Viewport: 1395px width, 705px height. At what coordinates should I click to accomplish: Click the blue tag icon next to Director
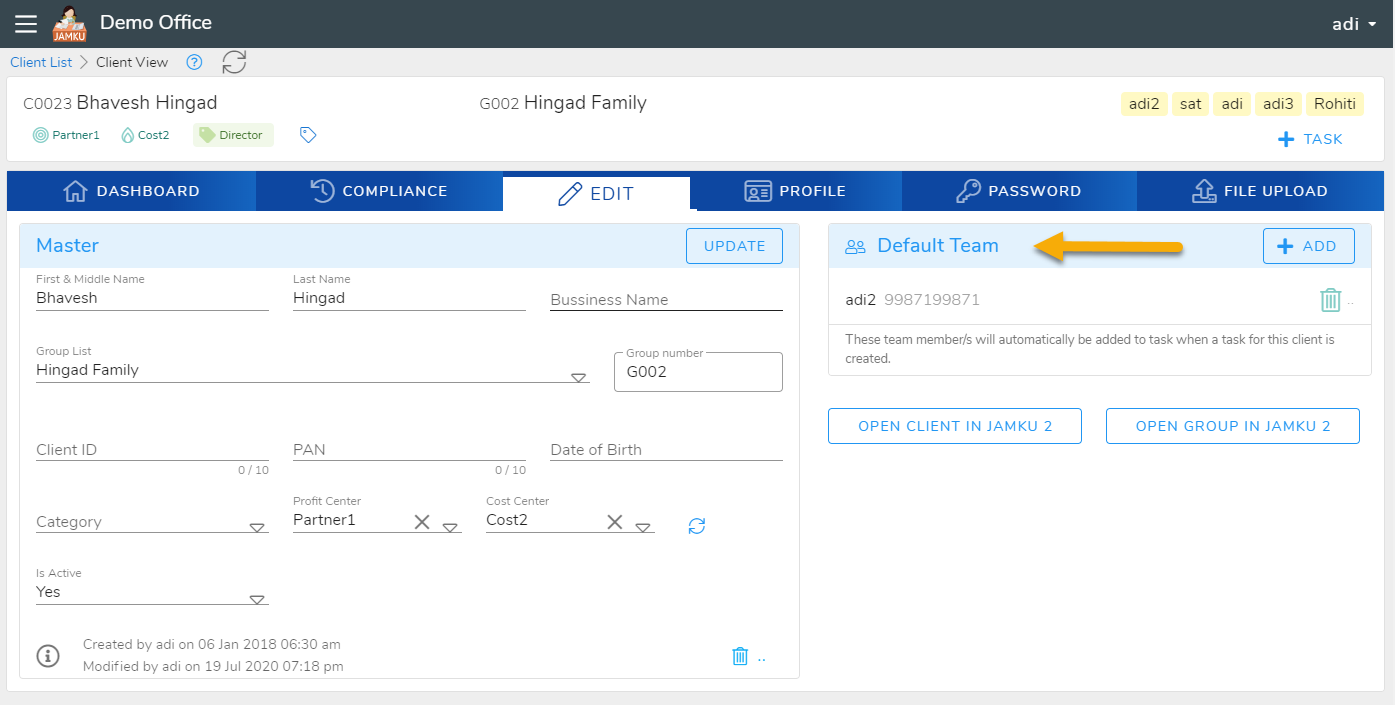308,135
